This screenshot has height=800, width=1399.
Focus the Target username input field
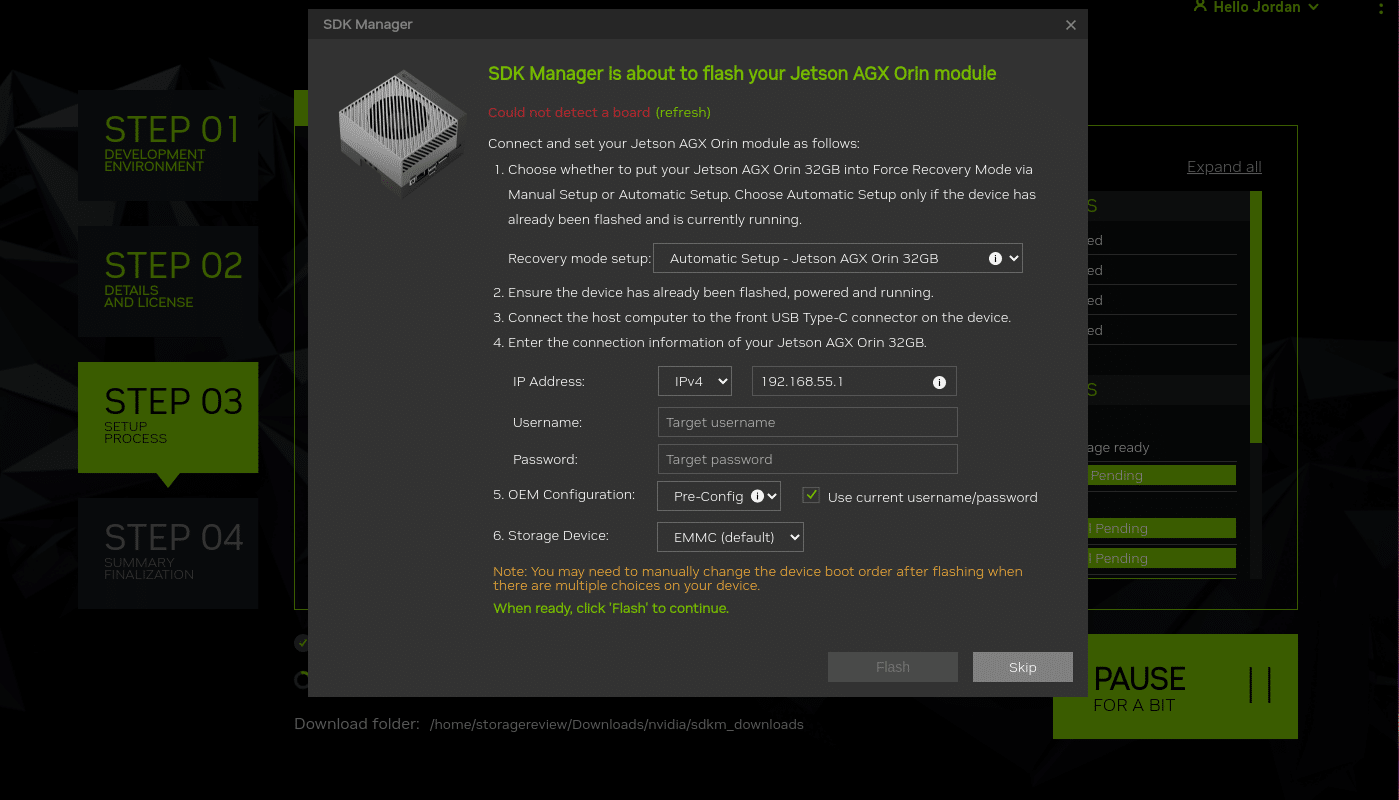807,422
